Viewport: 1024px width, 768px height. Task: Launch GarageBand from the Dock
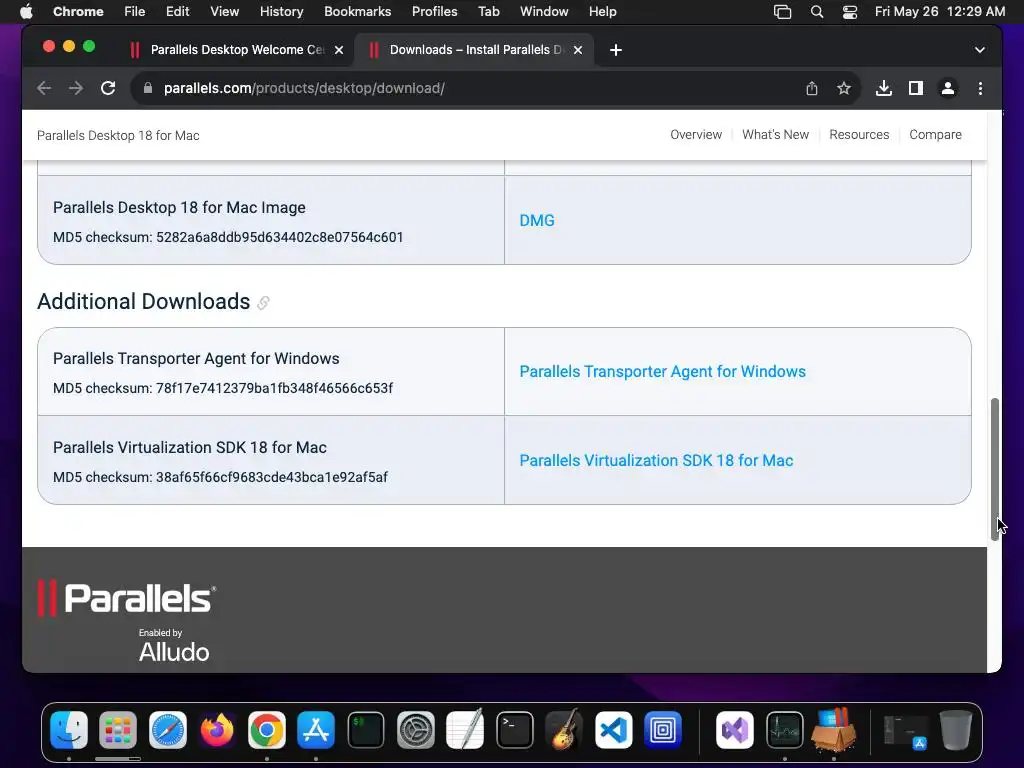564,730
